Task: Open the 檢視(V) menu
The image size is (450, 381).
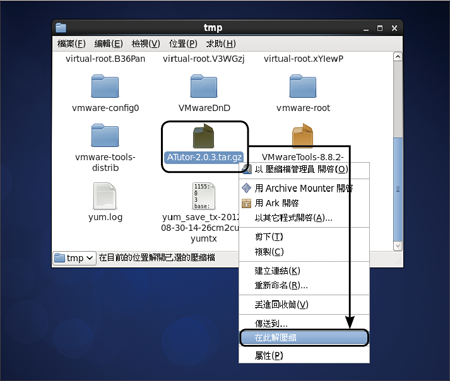Action: [x=146, y=44]
